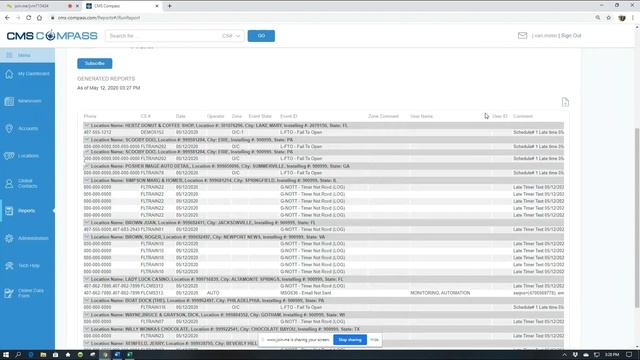640x360 pixels.
Task: Click the export document icon above the table
Action: coord(565,102)
